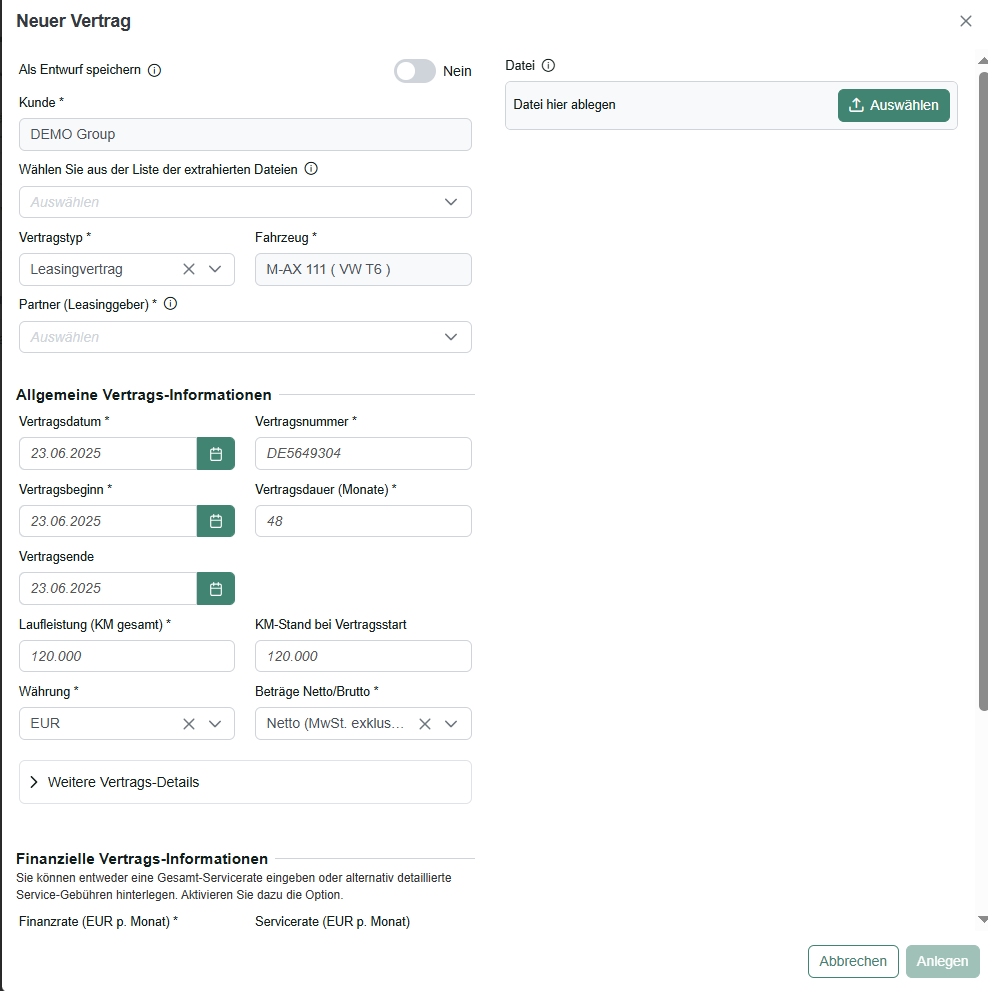
Task: Show info icon next to Datei
Action: click(x=549, y=66)
